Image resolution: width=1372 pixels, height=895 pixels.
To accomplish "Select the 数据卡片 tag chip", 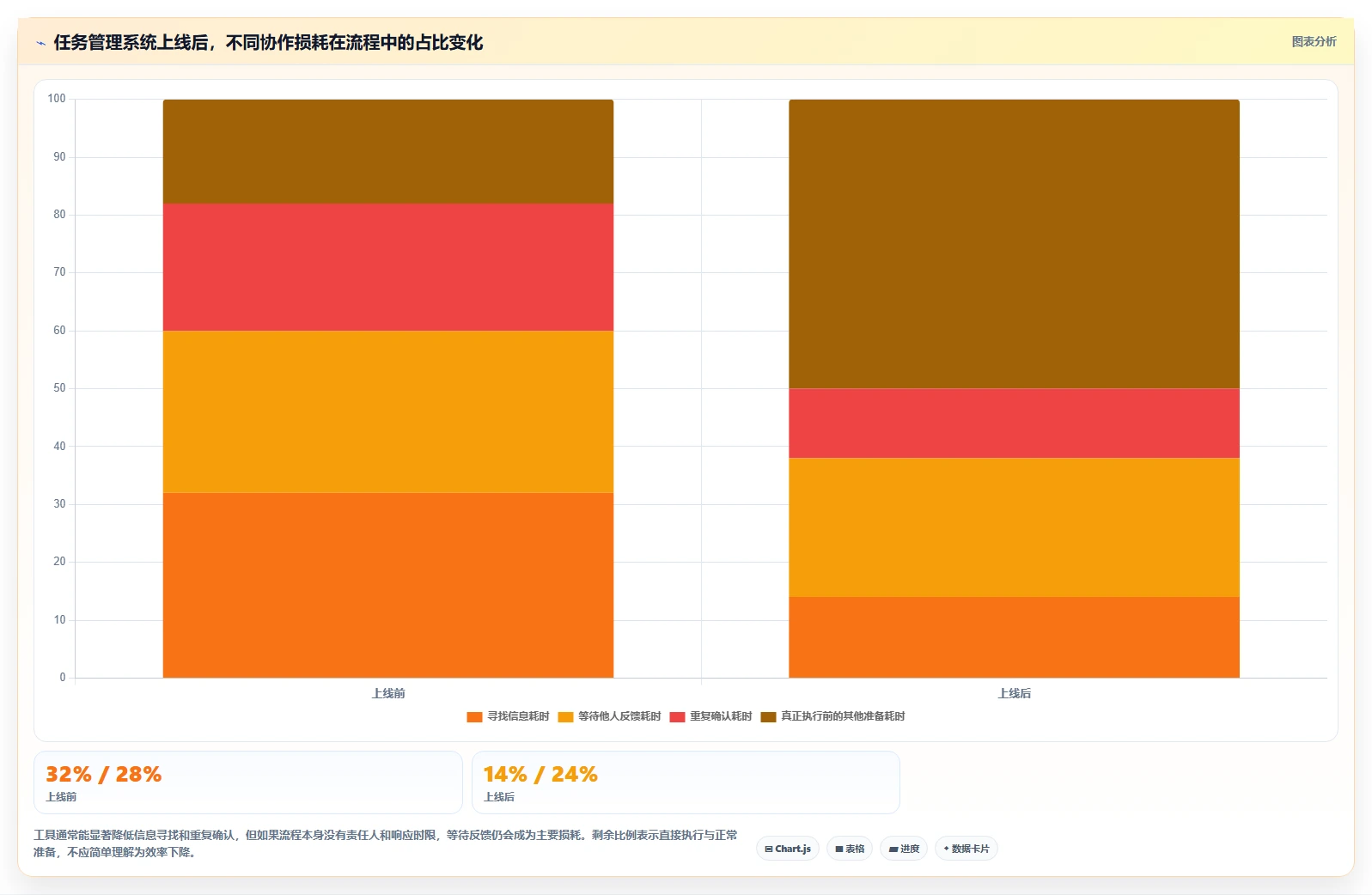I will click(x=966, y=849).
